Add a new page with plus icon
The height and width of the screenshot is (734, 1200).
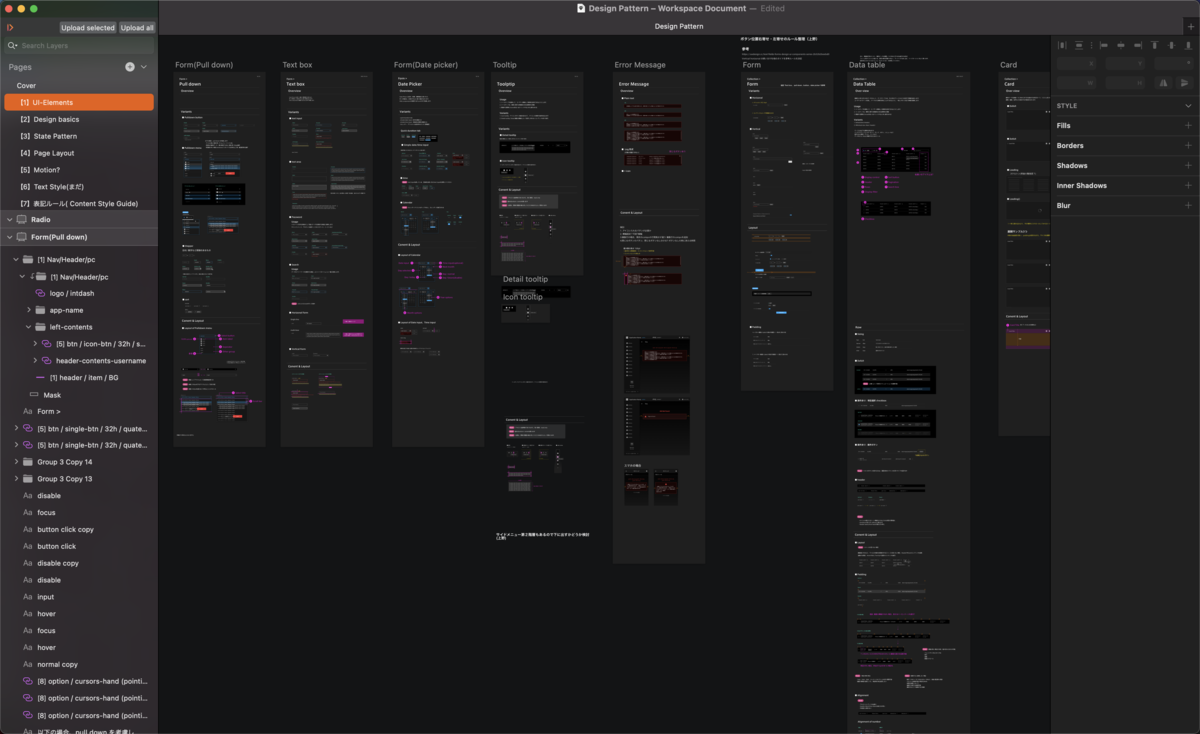130,67
